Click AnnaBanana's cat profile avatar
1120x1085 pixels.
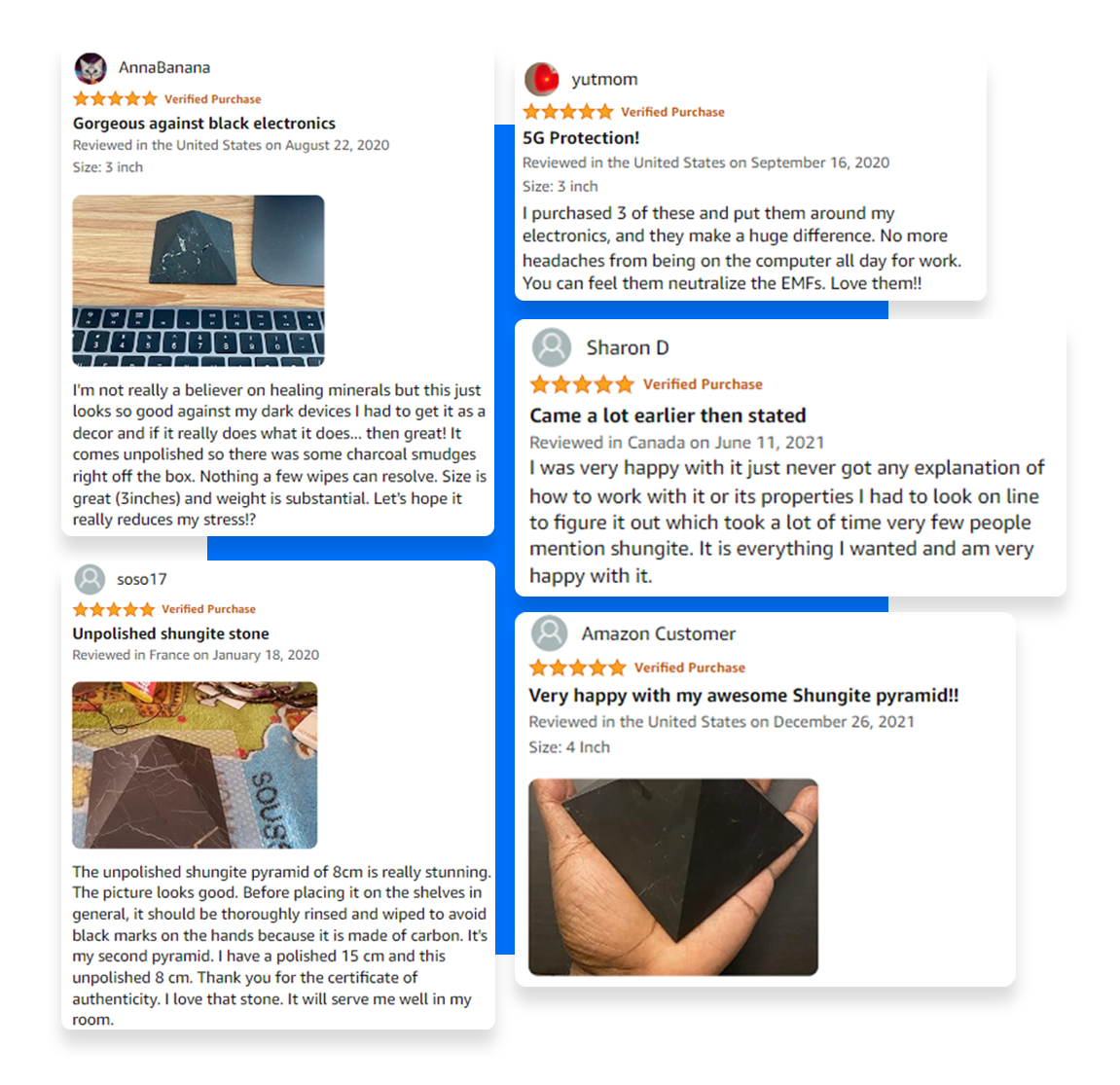coord(90,68)
